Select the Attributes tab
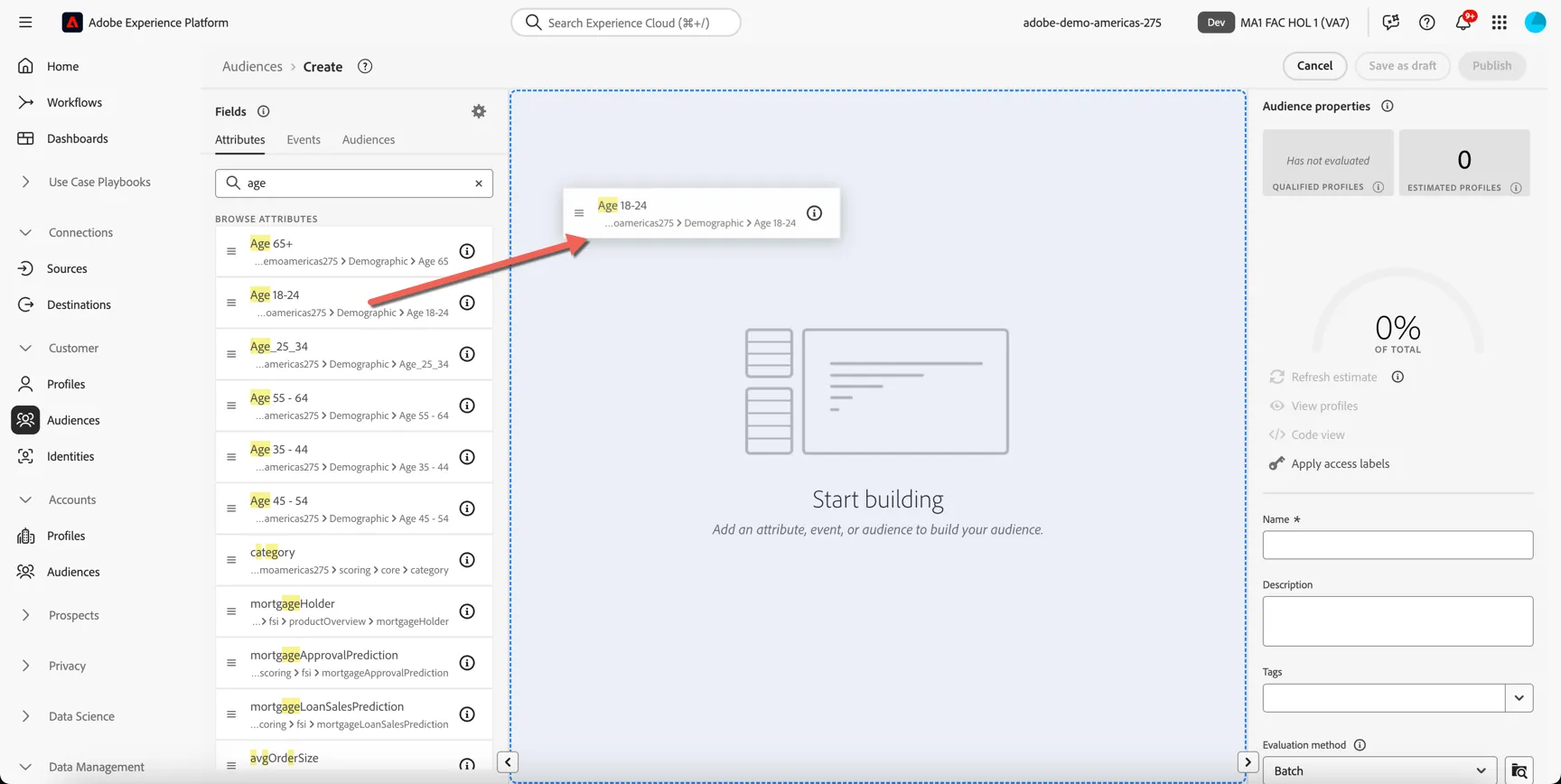The image size is (1561, 784). click(x=240, y=139)
